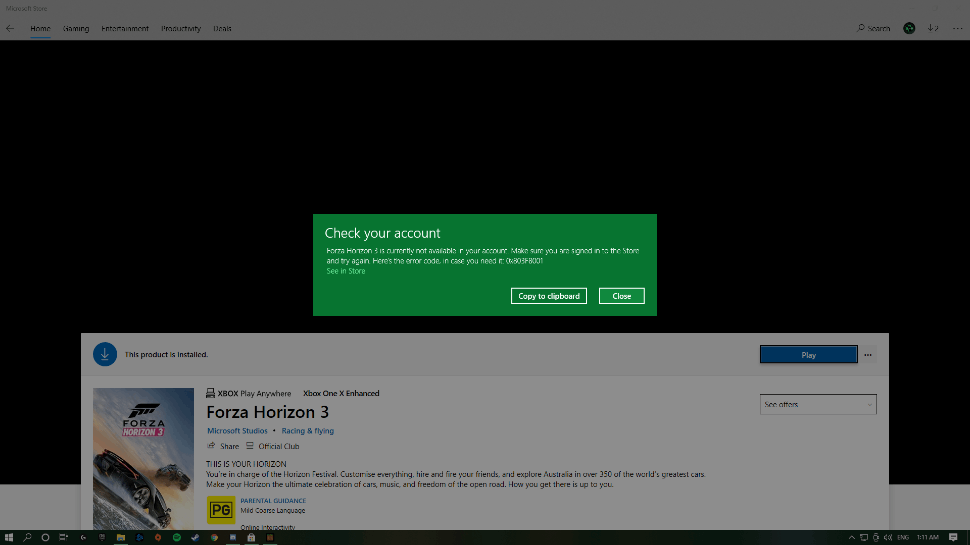
Task: Open Spotify from the taskbar
Action: click(x=177, y=538)
